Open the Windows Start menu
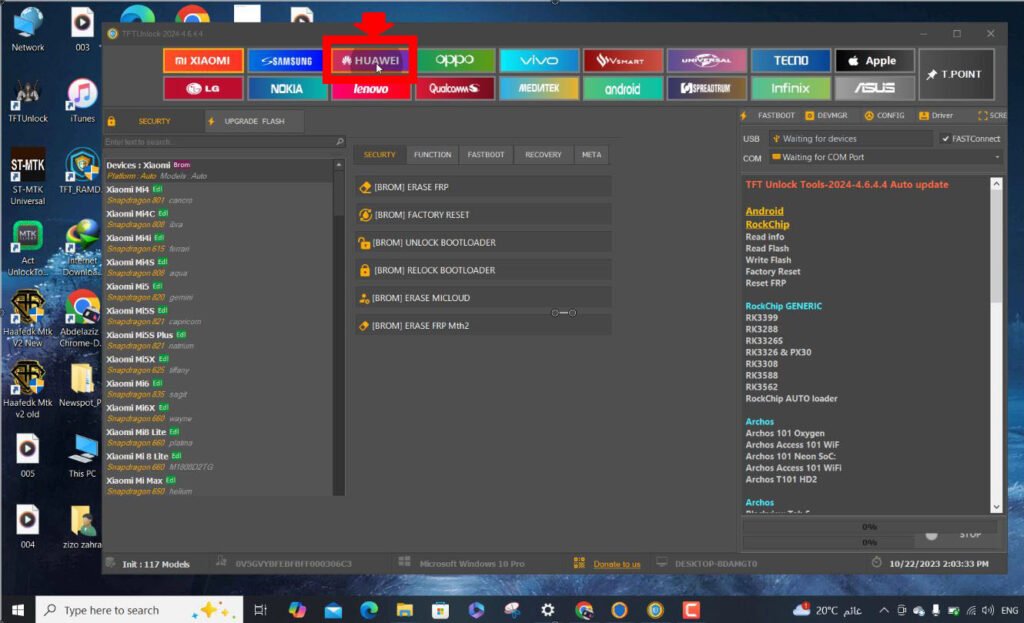The height and width of the screenshot is (623, 1024). tap(18, 610)
